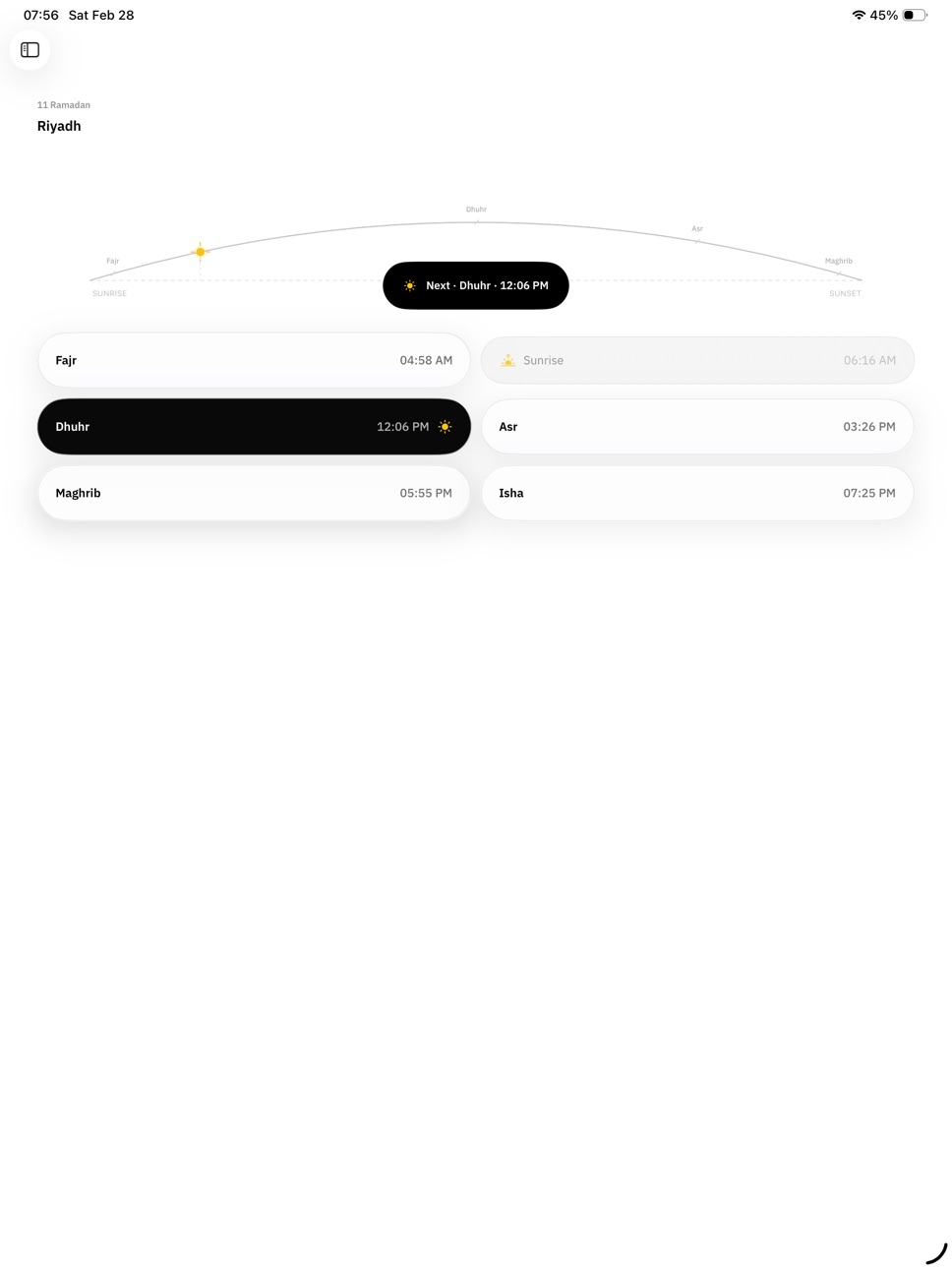Select the Isha 07:25 PM card
This screenshot has width=952, height=1269.
(x=697, y=493)
